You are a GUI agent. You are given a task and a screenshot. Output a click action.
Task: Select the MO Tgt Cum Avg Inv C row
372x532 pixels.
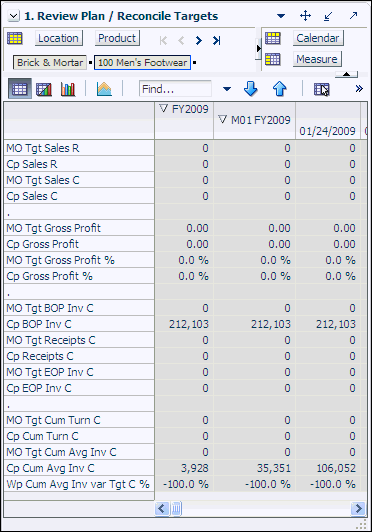tap(79, 452)
